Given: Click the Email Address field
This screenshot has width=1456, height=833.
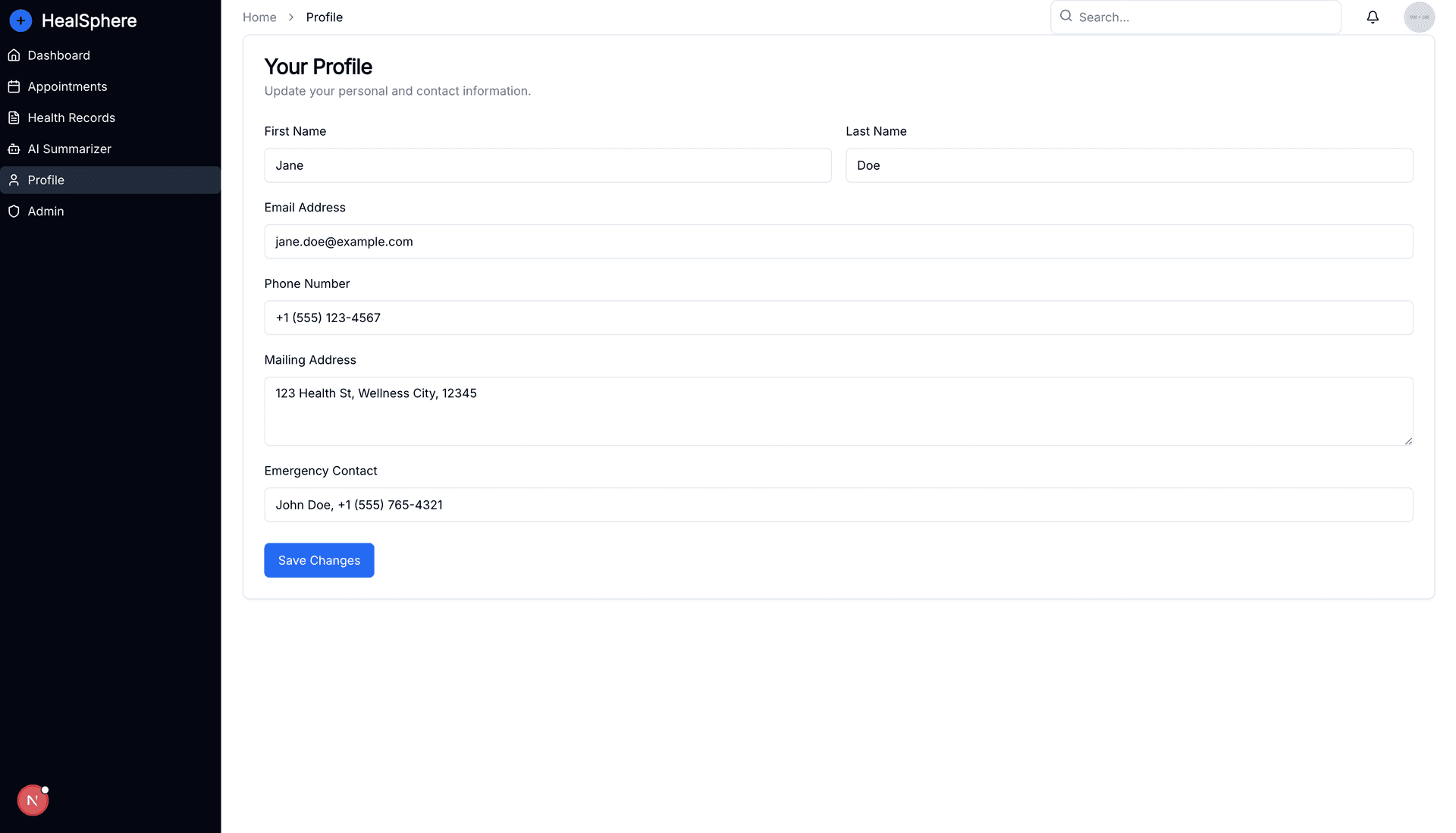Looking at the screenshot, I should [x=838, y=242].
